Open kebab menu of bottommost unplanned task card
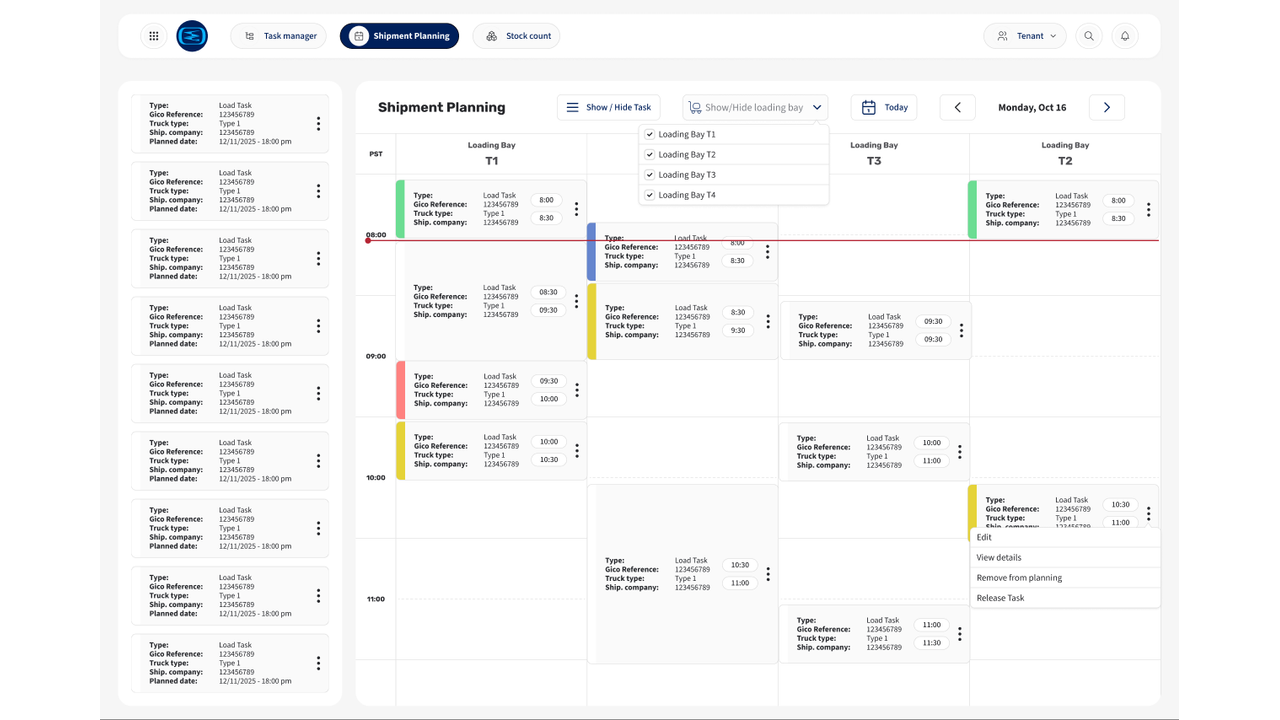Screen dimensions: 1280x720 (318, 663)
